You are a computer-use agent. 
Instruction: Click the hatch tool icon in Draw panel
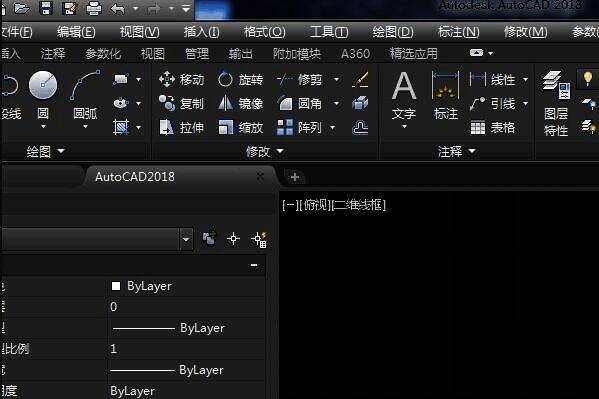point(121,127)
